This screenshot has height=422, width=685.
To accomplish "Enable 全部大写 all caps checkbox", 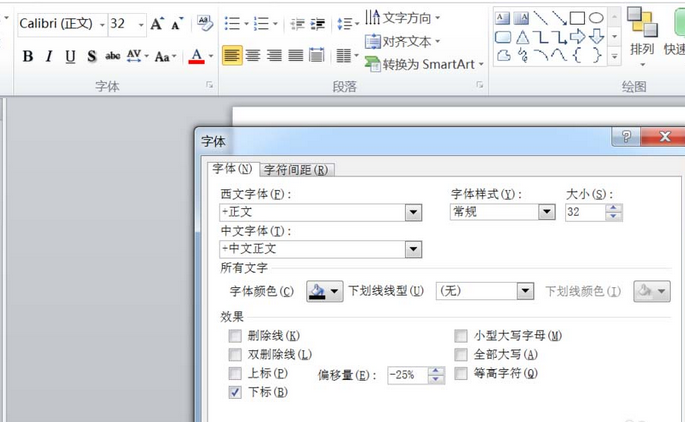I will coord(461,355).
